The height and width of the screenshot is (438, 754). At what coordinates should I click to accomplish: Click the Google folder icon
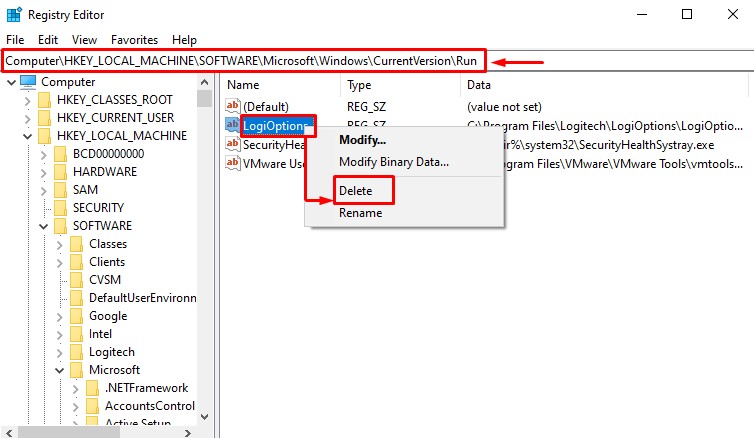click(x=76, y=316)
